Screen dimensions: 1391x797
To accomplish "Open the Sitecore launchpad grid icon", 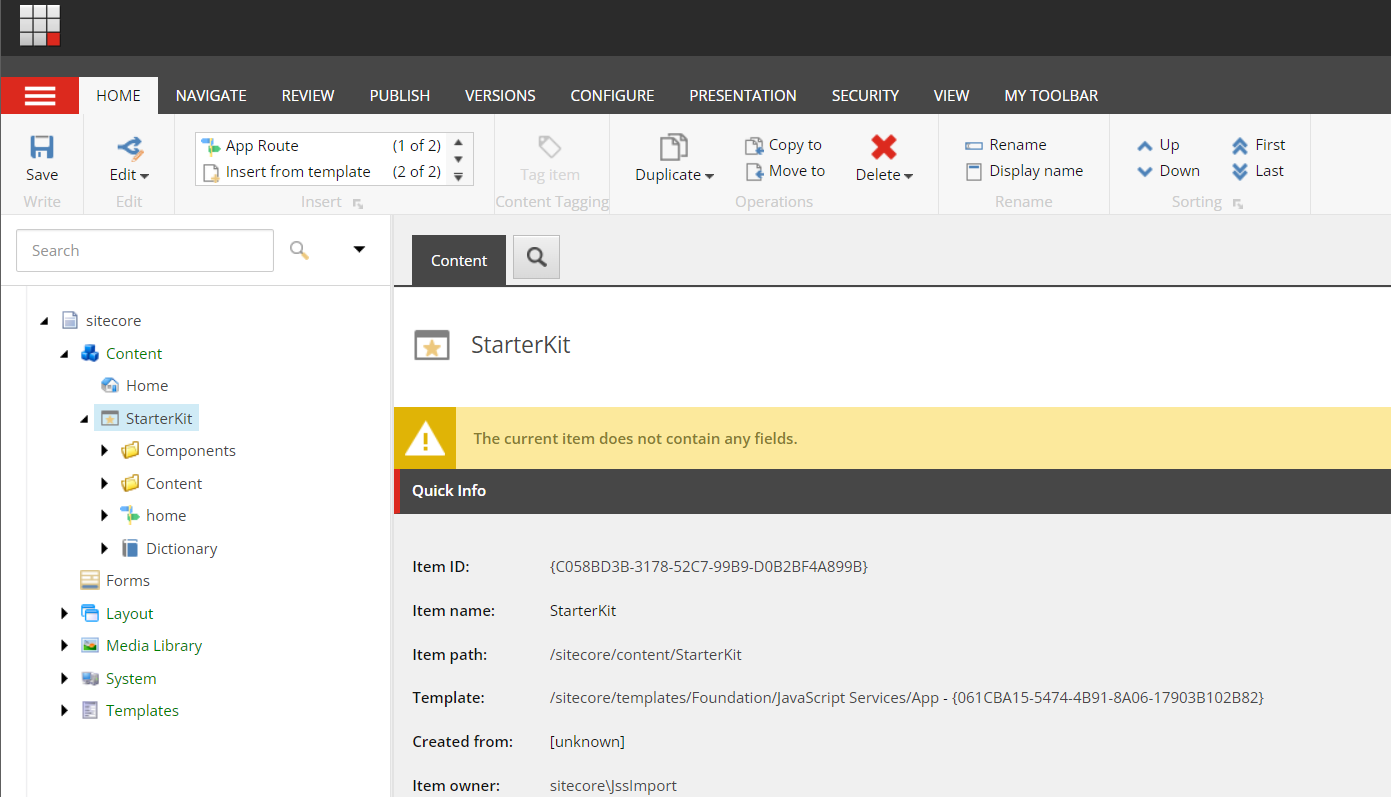I will [x=40, y=25].
